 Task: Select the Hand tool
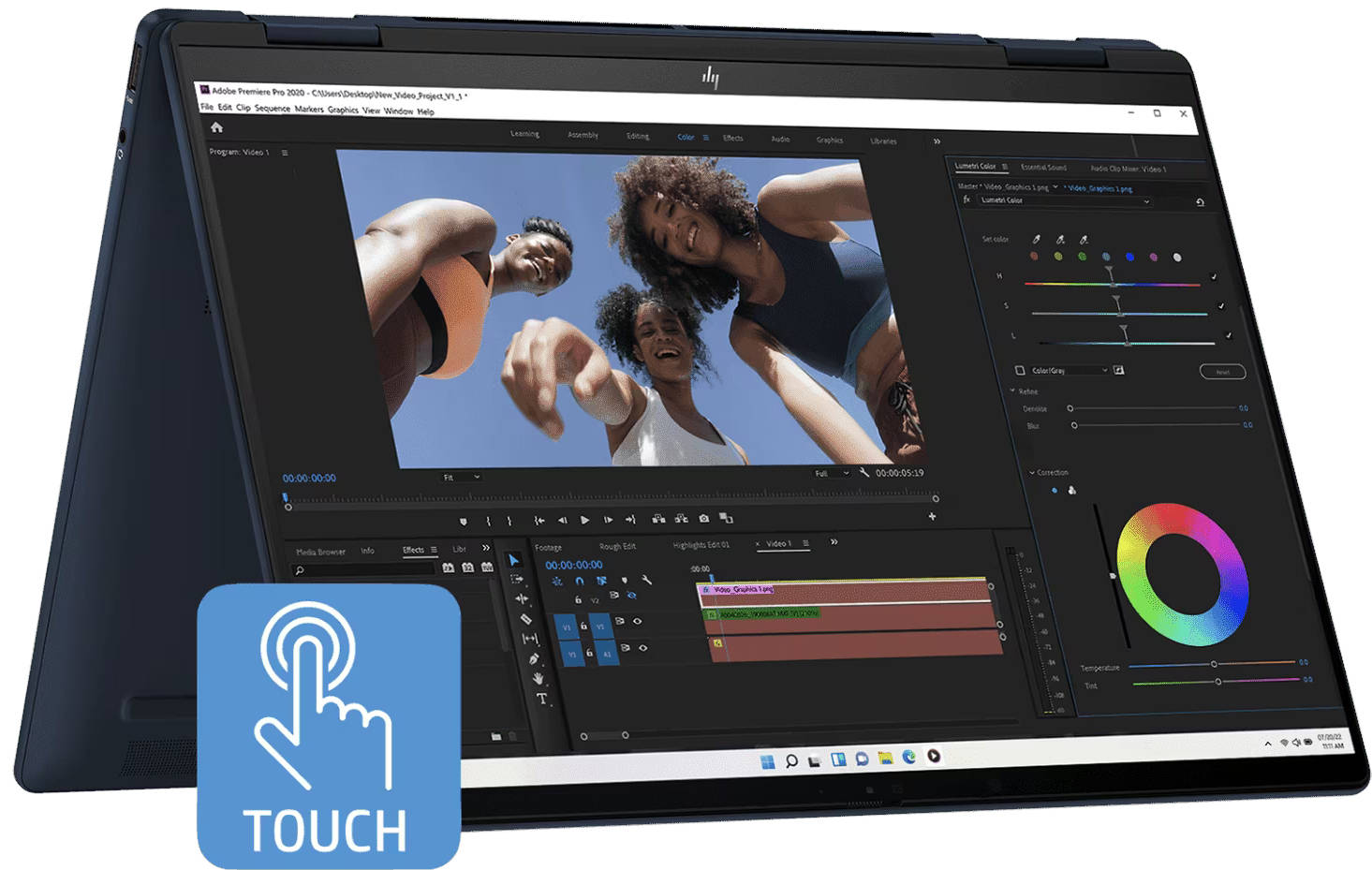(538, 678)
